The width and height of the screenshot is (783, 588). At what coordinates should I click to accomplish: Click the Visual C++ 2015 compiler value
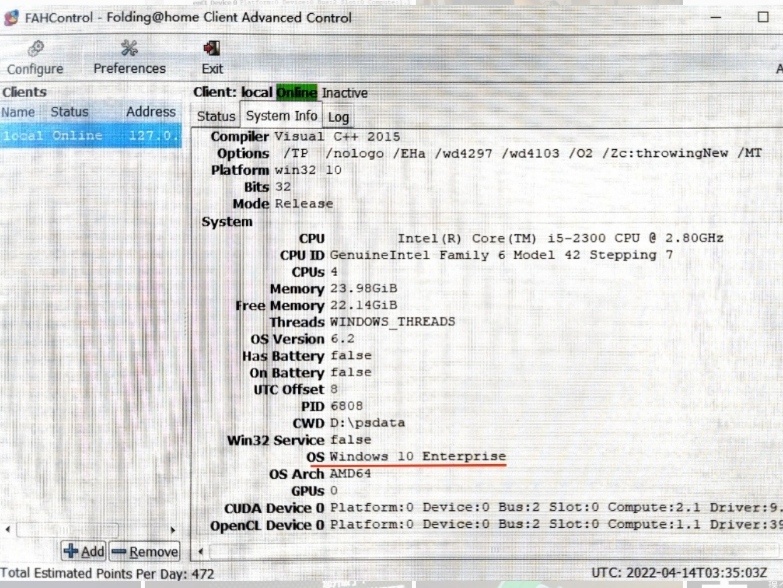pos(338,137)
